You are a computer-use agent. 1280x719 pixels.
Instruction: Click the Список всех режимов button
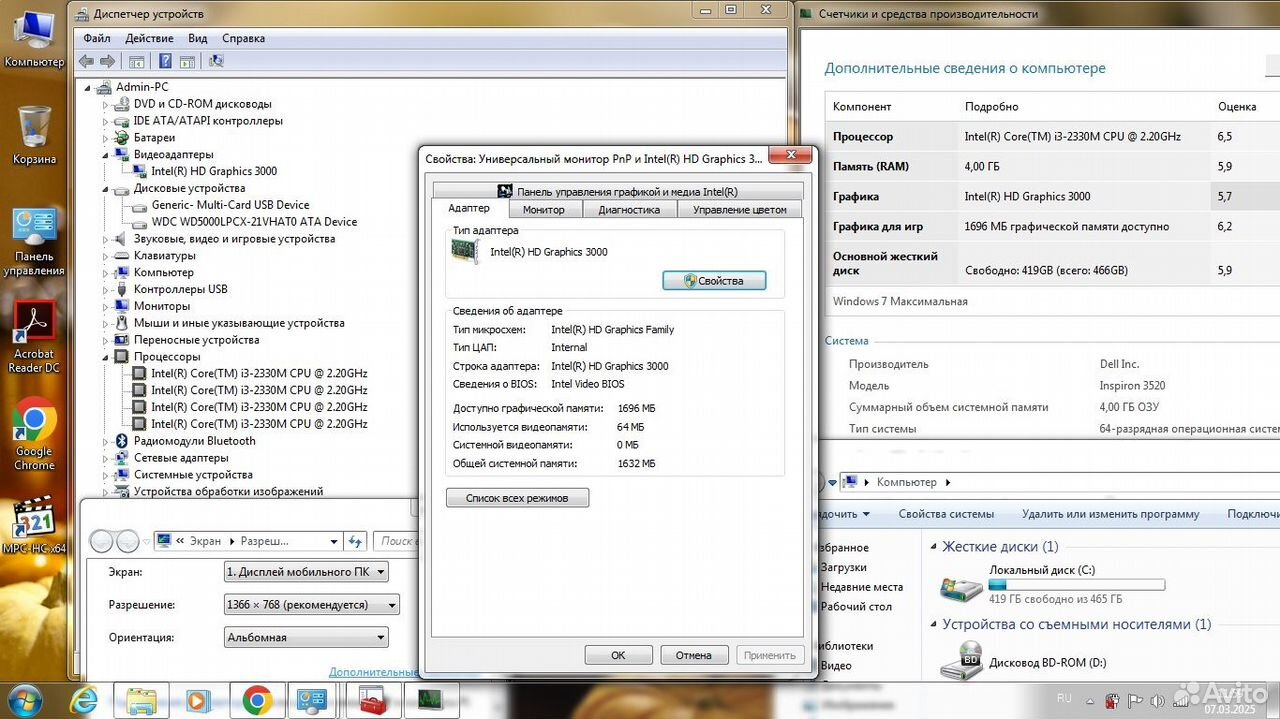click(x=517, y=497)
